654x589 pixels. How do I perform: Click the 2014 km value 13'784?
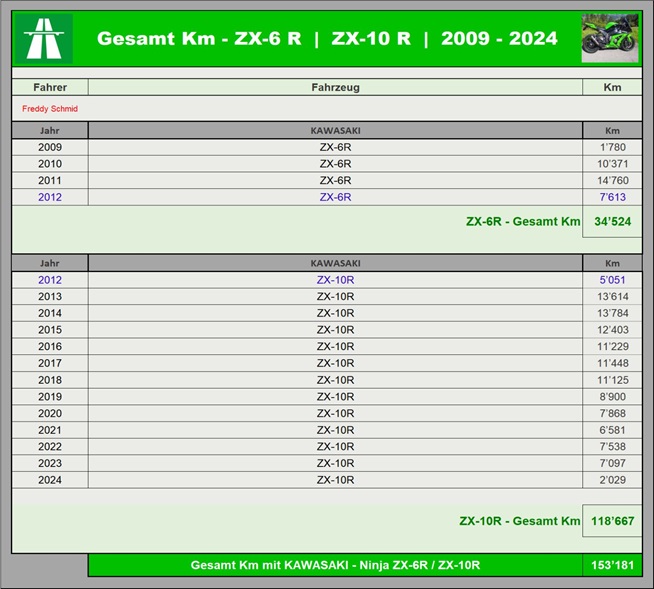point(612,313)
